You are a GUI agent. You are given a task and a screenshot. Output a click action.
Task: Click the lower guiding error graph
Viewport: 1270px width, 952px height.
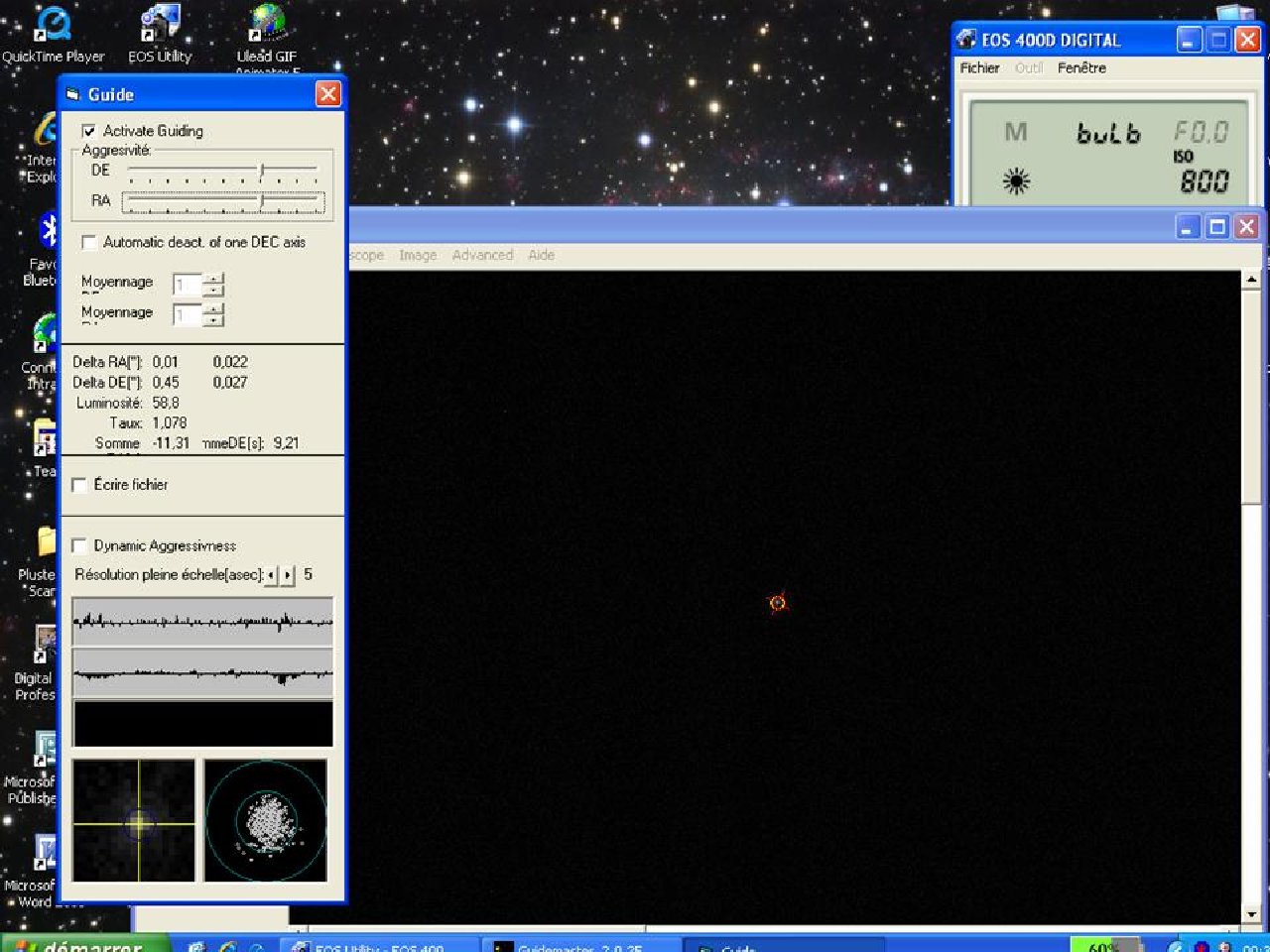[202, 673]
